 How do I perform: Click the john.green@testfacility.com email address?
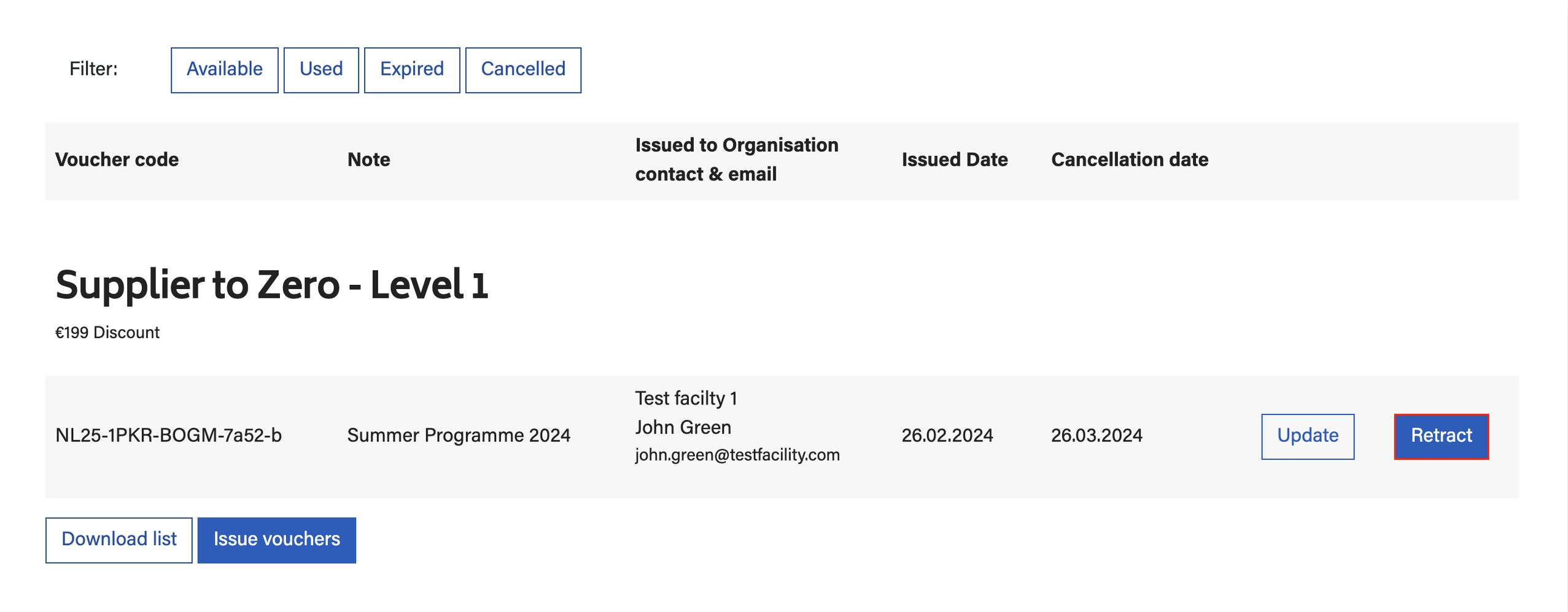point(737,455)
